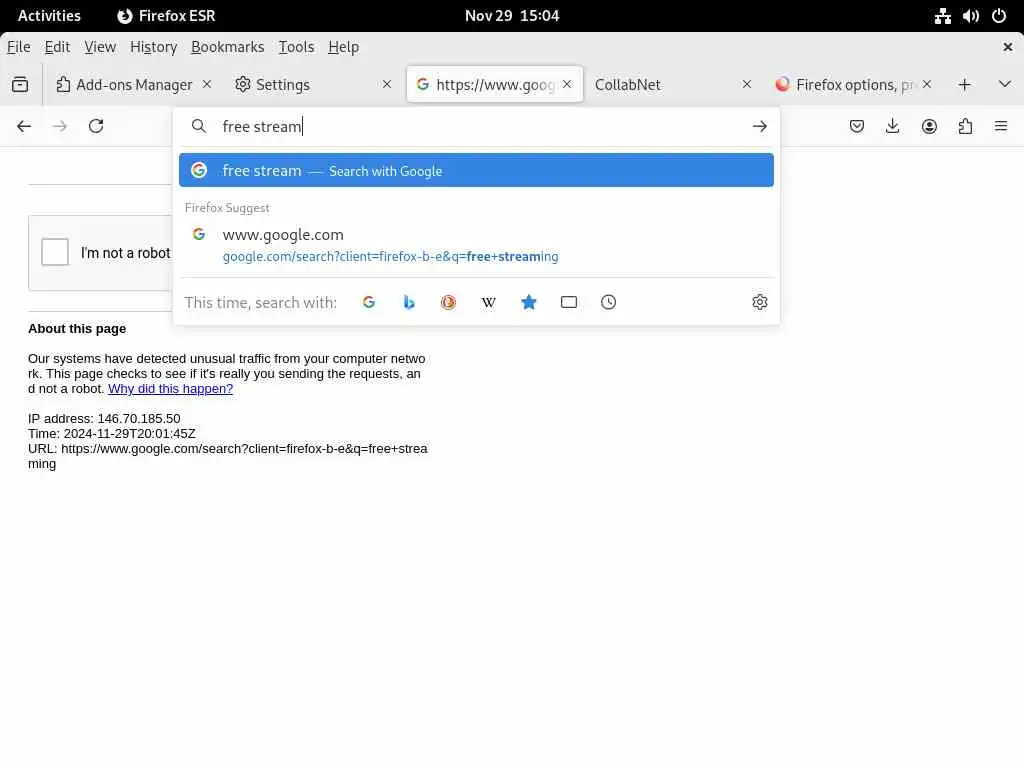This screenshot has height=768, width=1024.
Task: Expand the list all tabs chevron
Action: pyautogui.click(x=1005, y=84)
